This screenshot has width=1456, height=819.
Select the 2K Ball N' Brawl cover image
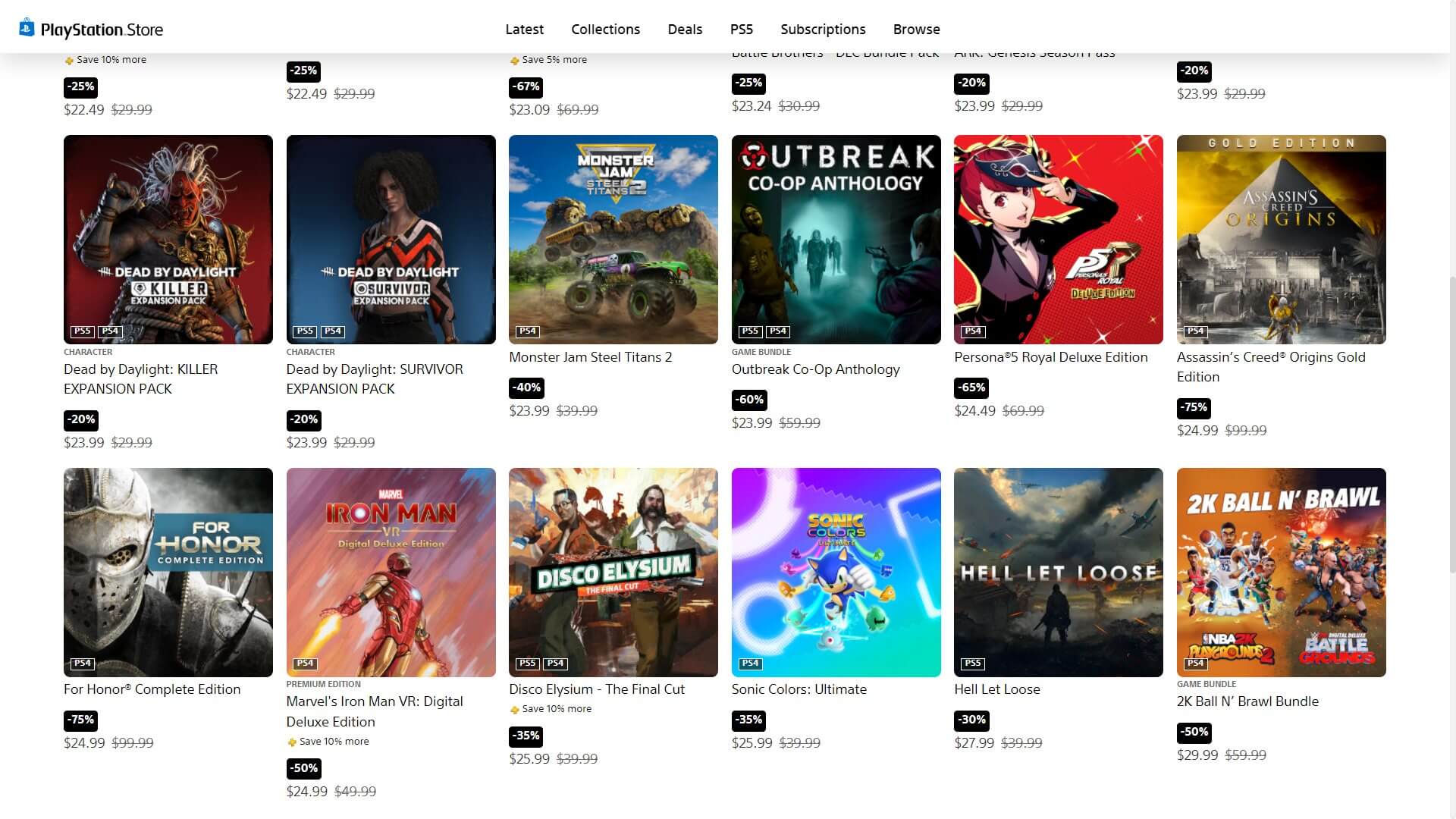click(x=1281, y=573)
